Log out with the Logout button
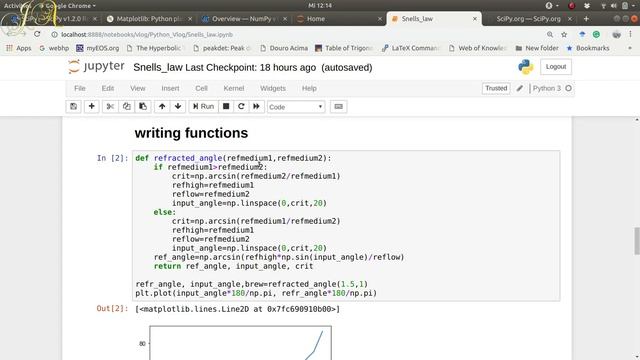 coord(556,67)
